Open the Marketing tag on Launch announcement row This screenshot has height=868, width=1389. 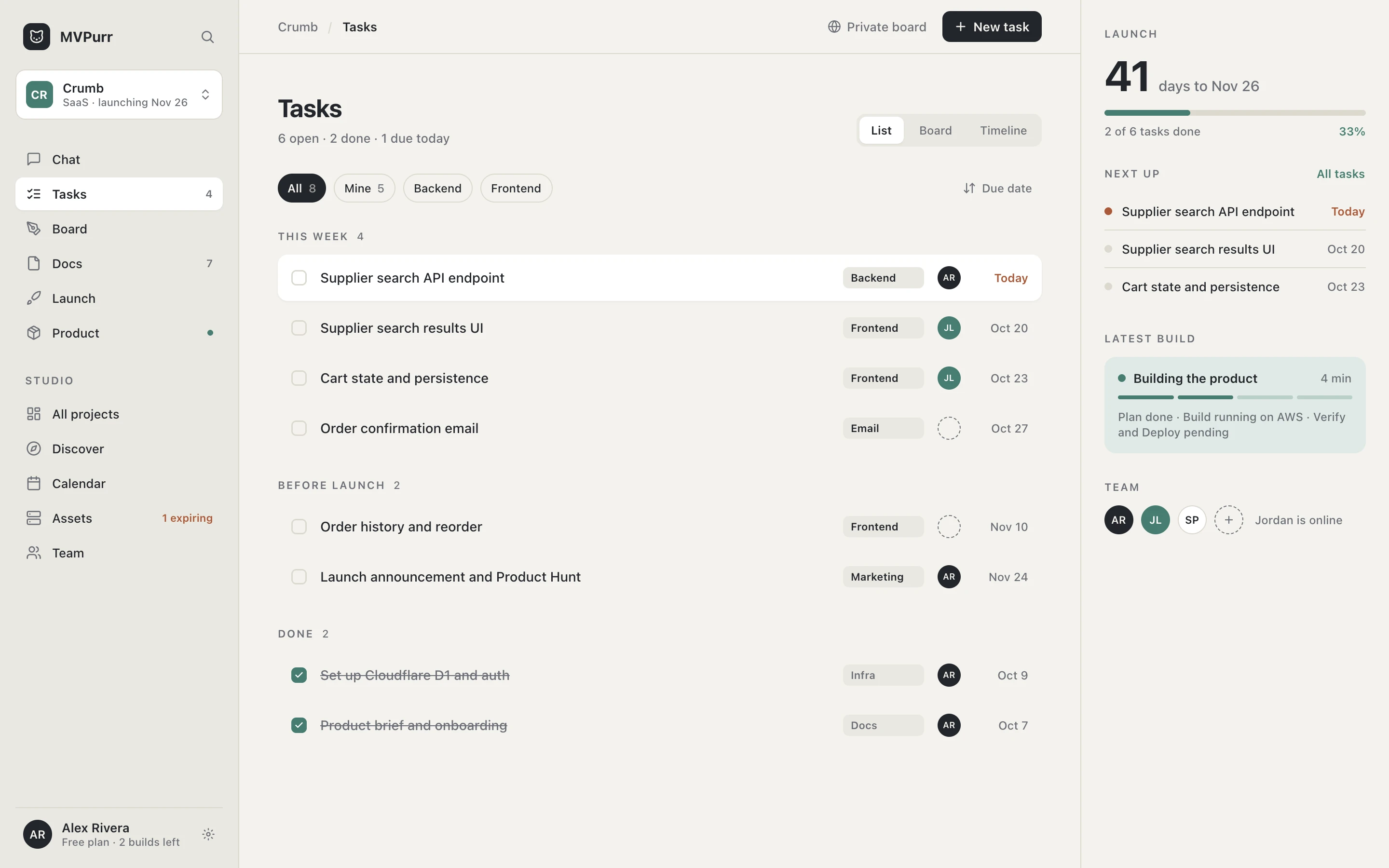pyautogui.click(x=884, y=577)
